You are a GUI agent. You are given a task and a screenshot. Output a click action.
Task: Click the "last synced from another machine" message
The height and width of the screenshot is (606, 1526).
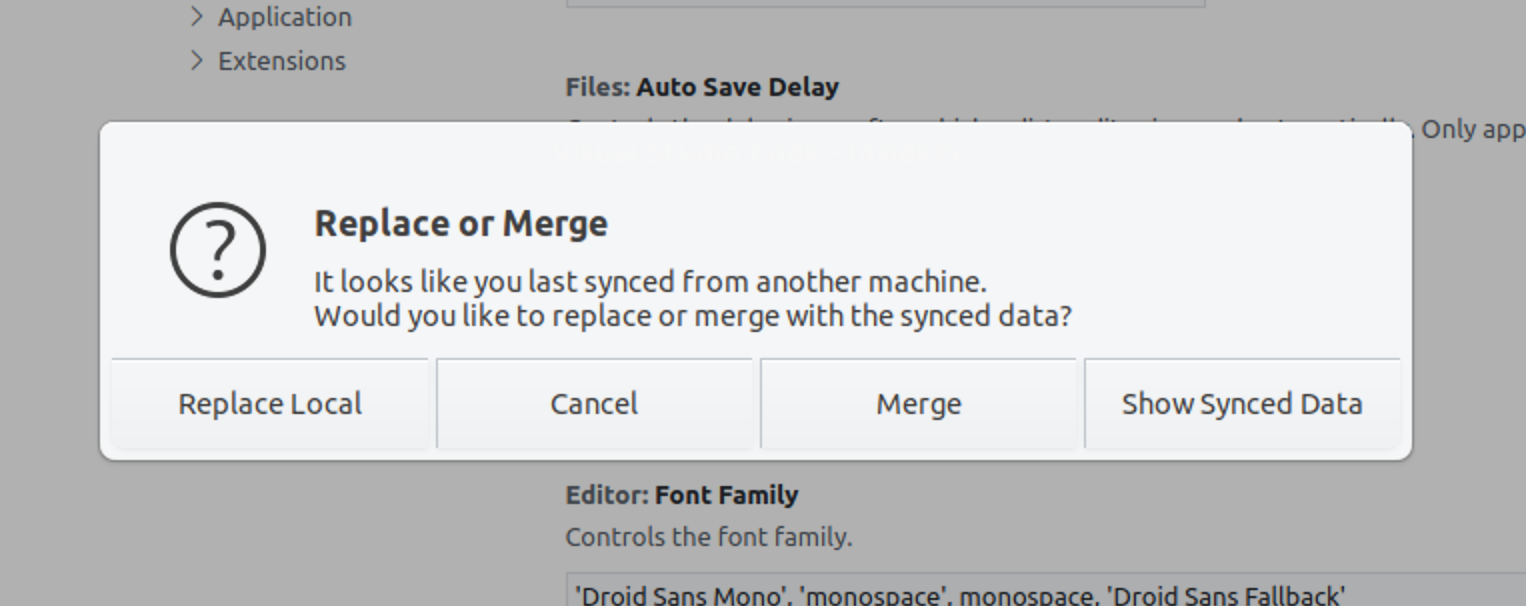[x=650, y=281]
